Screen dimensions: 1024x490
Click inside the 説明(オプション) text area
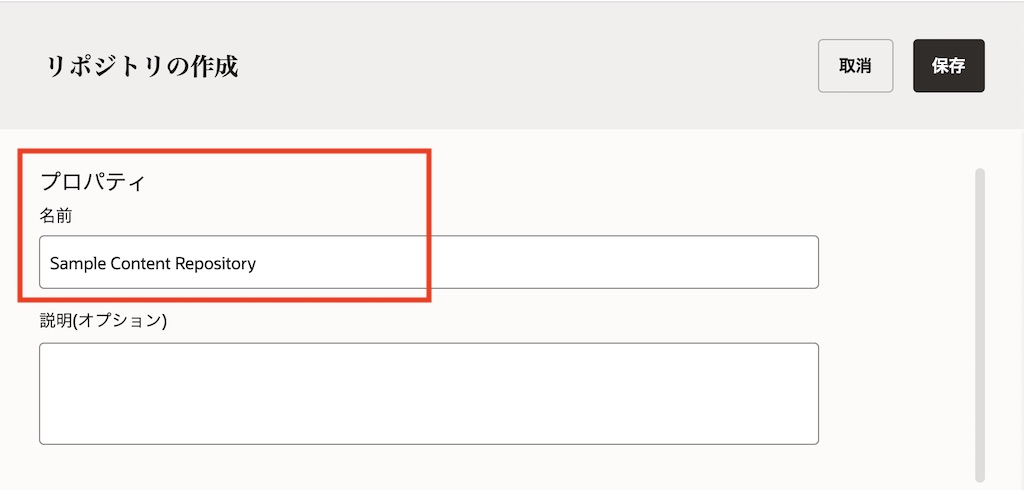coord(428,393)
